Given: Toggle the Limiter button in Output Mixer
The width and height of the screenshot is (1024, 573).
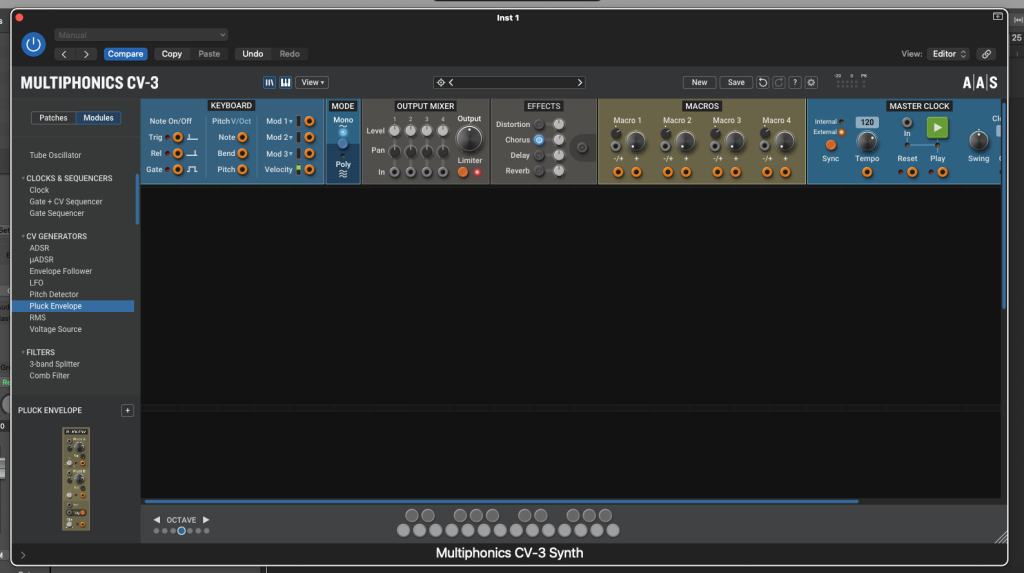Looking at the screenshot, I should (463, 172).
